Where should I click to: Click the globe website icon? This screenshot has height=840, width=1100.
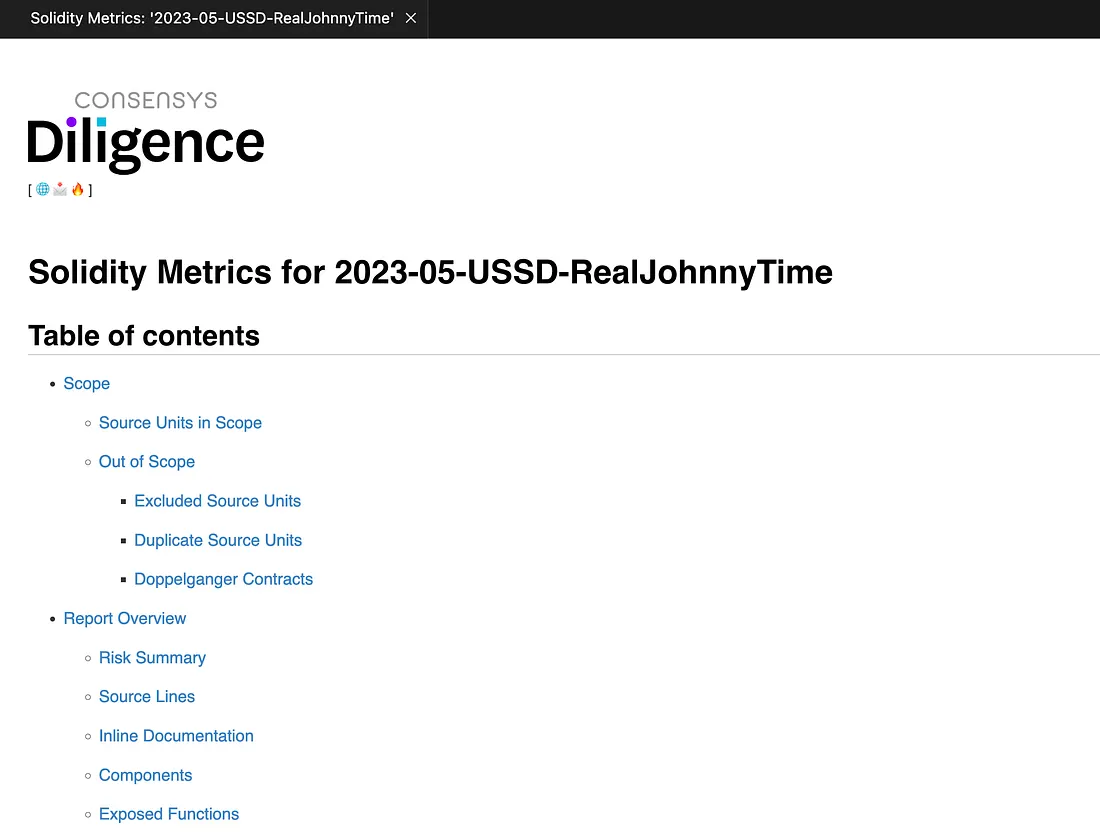(x=43, y=189)
